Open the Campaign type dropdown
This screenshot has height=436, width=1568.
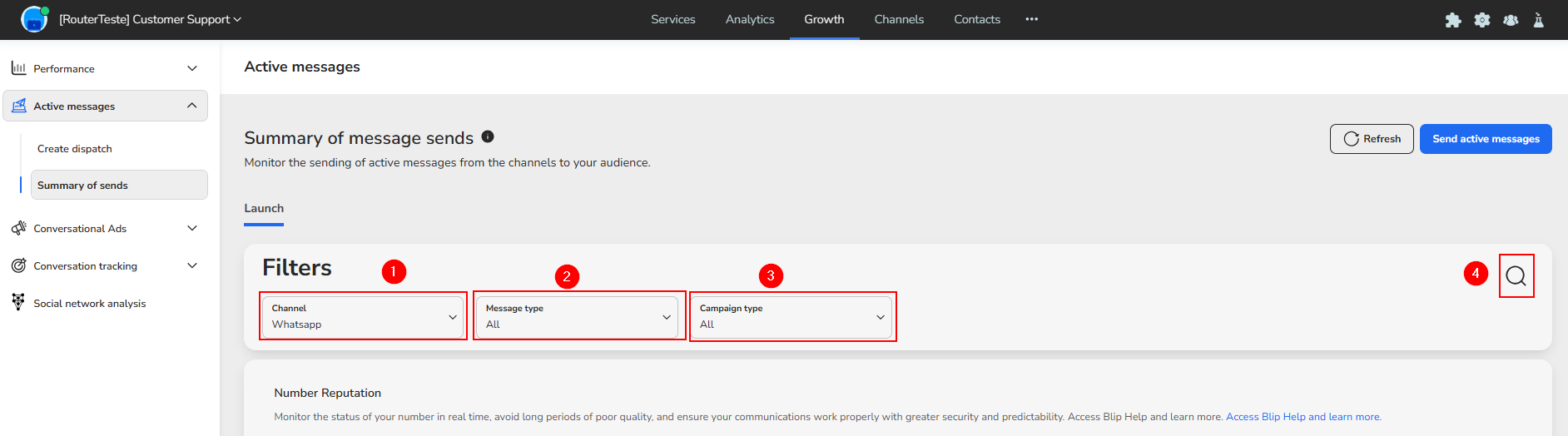click(791, 317)
